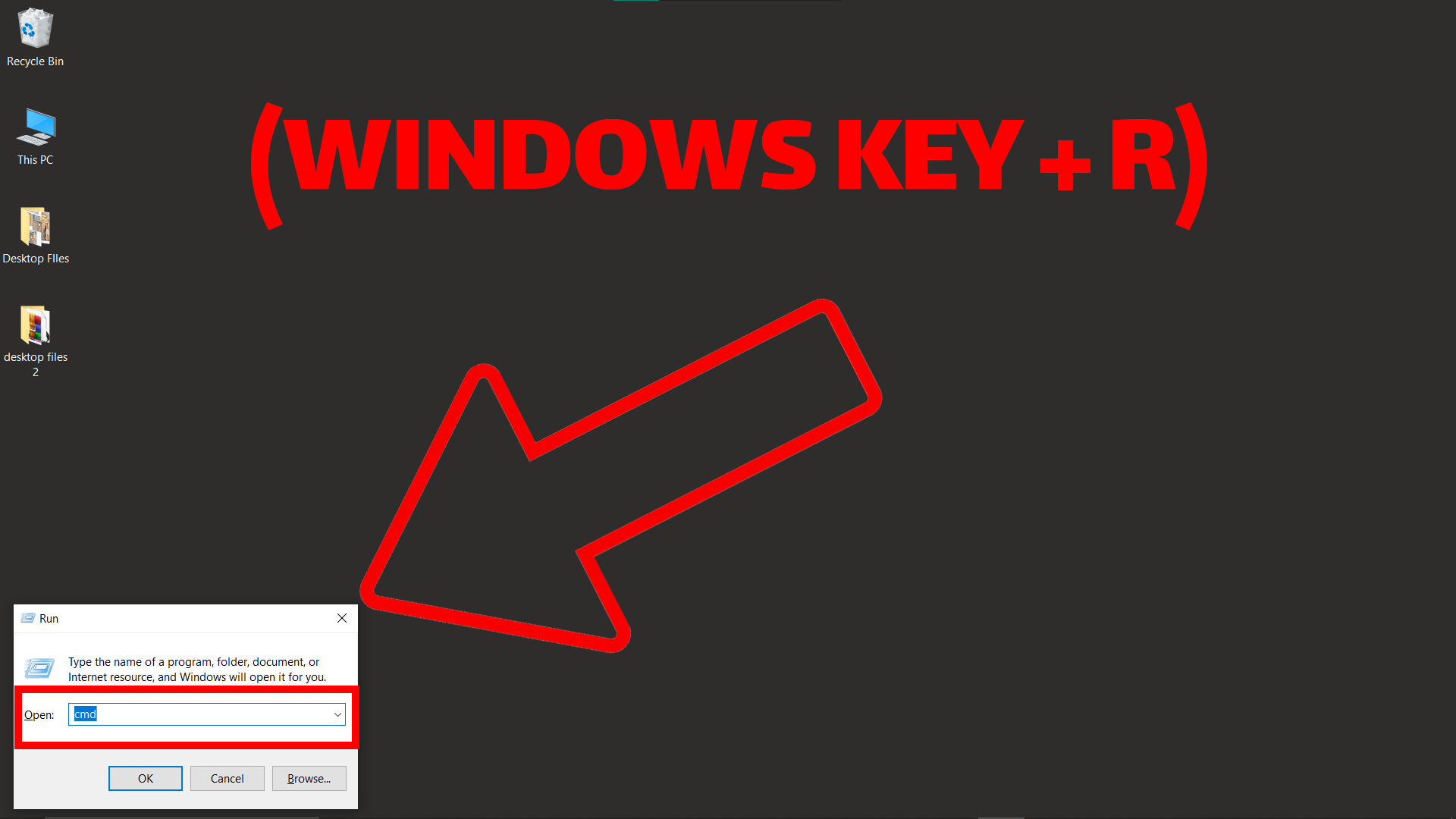Click OK to run cmd

click(x=146, y=778)
